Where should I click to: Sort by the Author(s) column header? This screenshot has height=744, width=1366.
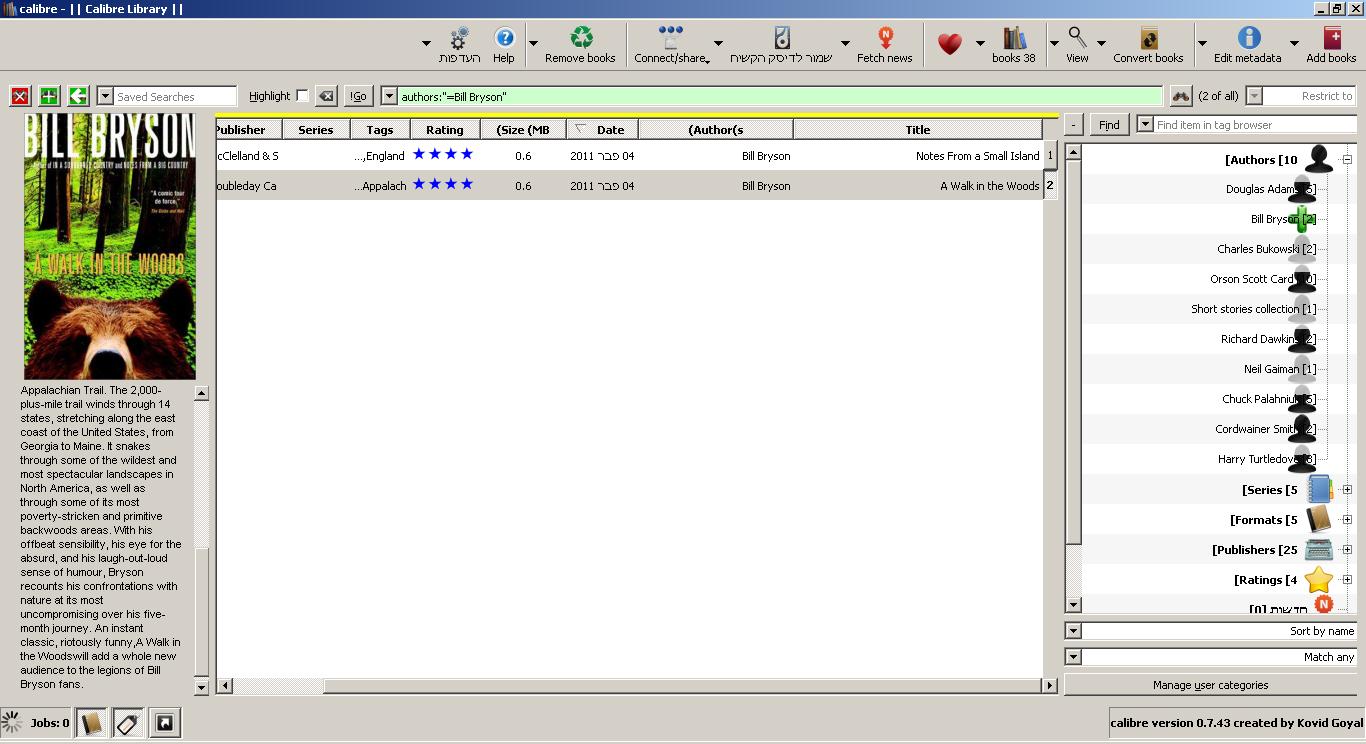(716, 129)
